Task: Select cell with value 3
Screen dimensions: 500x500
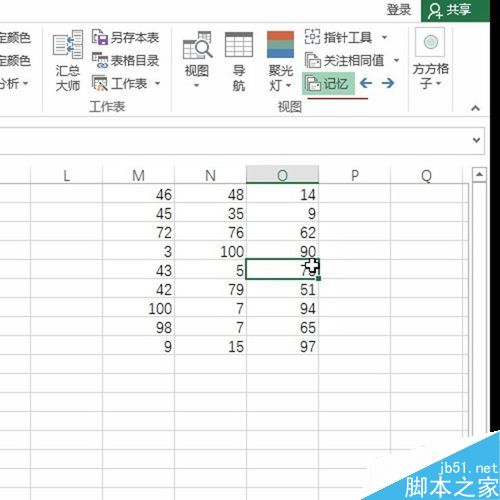Action: pos(138,251)
